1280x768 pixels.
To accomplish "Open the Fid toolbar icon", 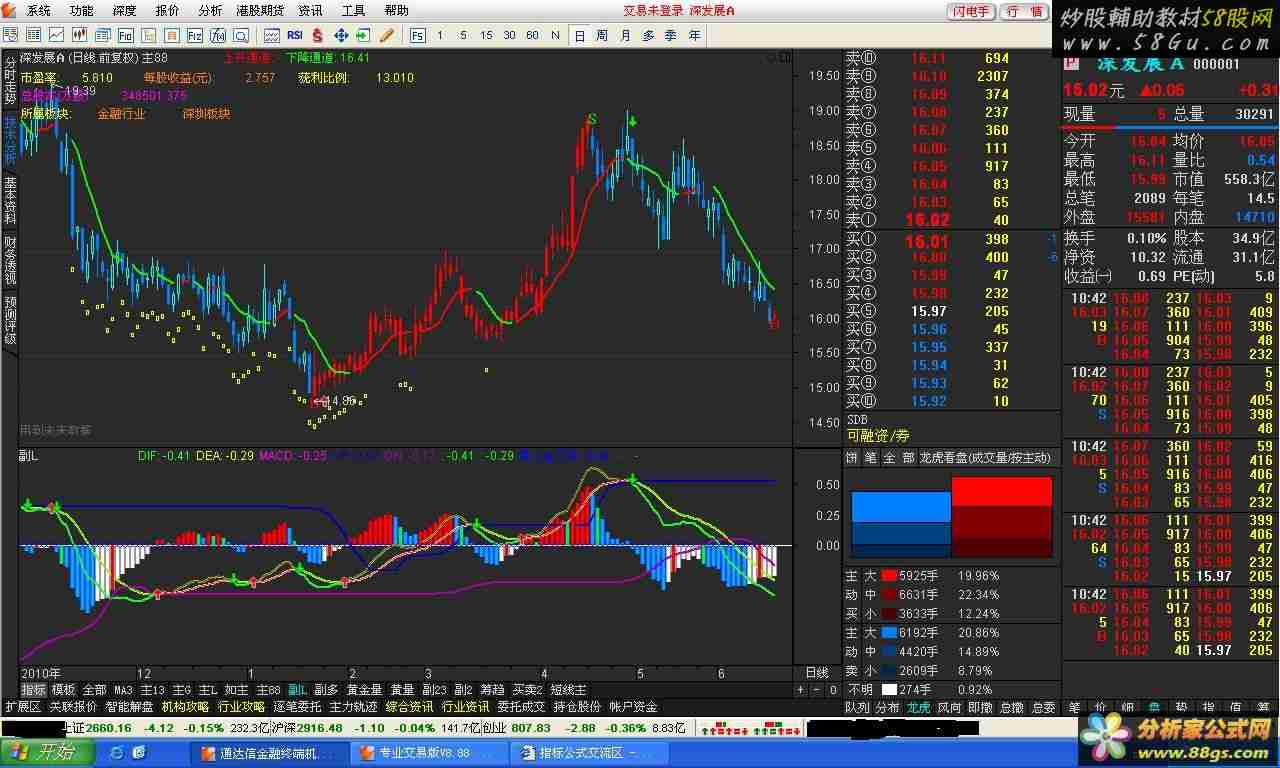I will (125, 35).
